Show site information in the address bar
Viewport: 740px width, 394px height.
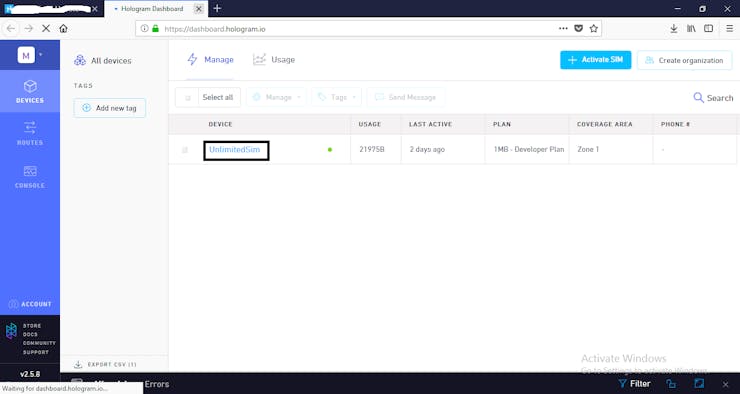144,29
